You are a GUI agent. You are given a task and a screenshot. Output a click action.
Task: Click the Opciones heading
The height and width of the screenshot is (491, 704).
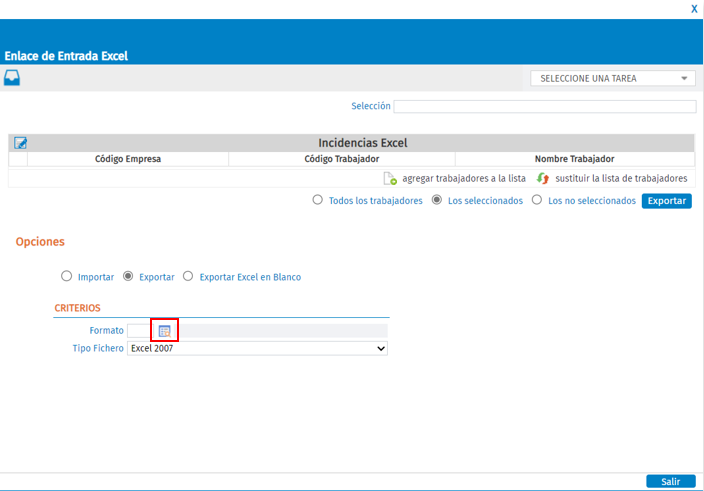40,241
